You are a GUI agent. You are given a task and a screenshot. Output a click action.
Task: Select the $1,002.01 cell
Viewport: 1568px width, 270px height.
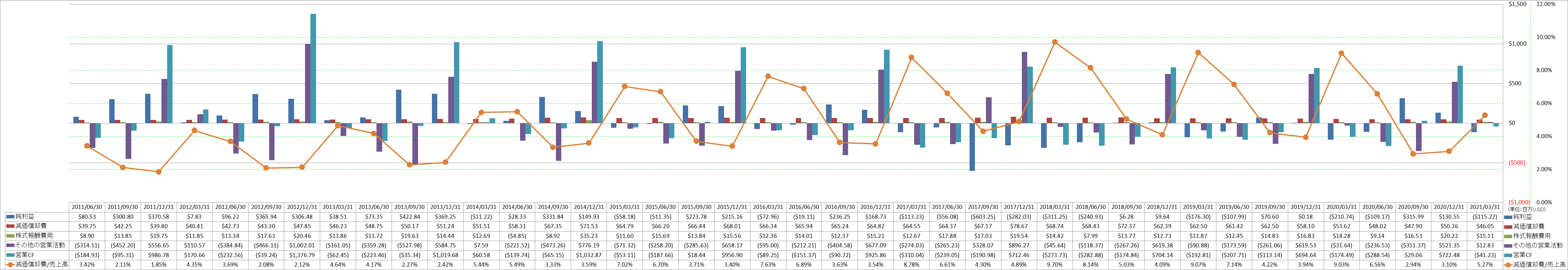(x=302, y=246)
